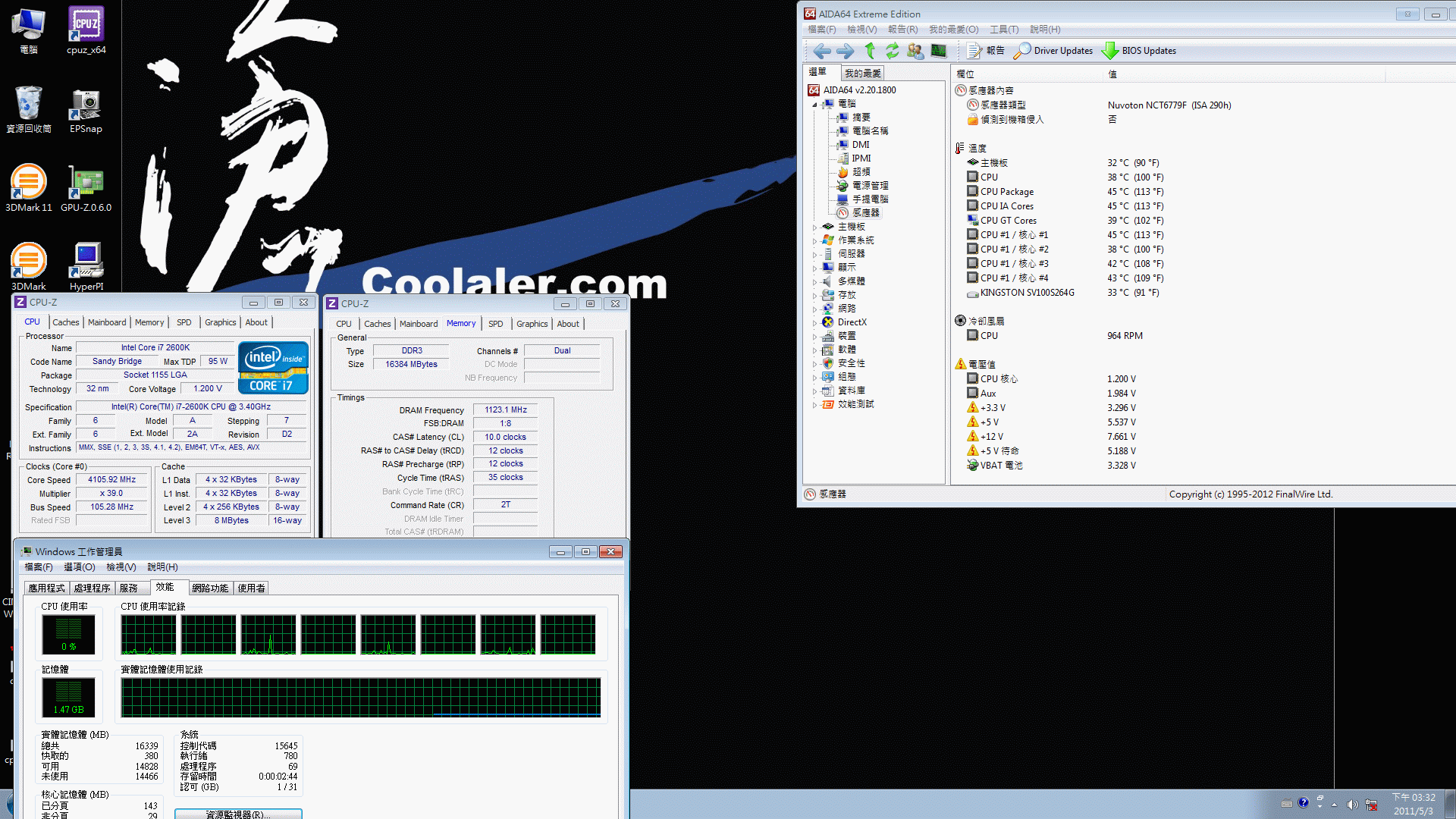Screen dimensions: 1456x819
Task: Click the 值 value column header in AIDA64
Action: tap(1244, 74)
